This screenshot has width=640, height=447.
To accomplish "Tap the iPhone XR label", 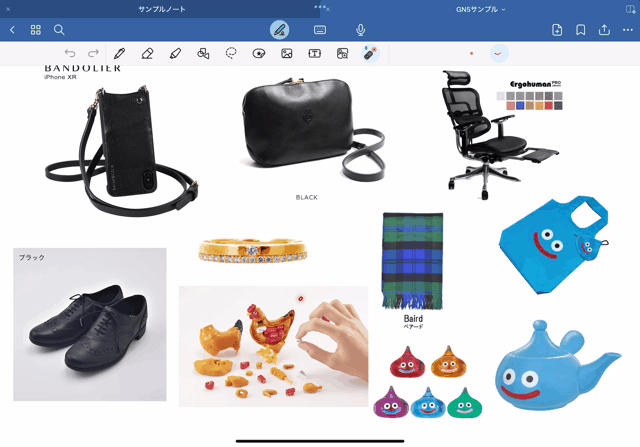I will [x=60, y=77].
